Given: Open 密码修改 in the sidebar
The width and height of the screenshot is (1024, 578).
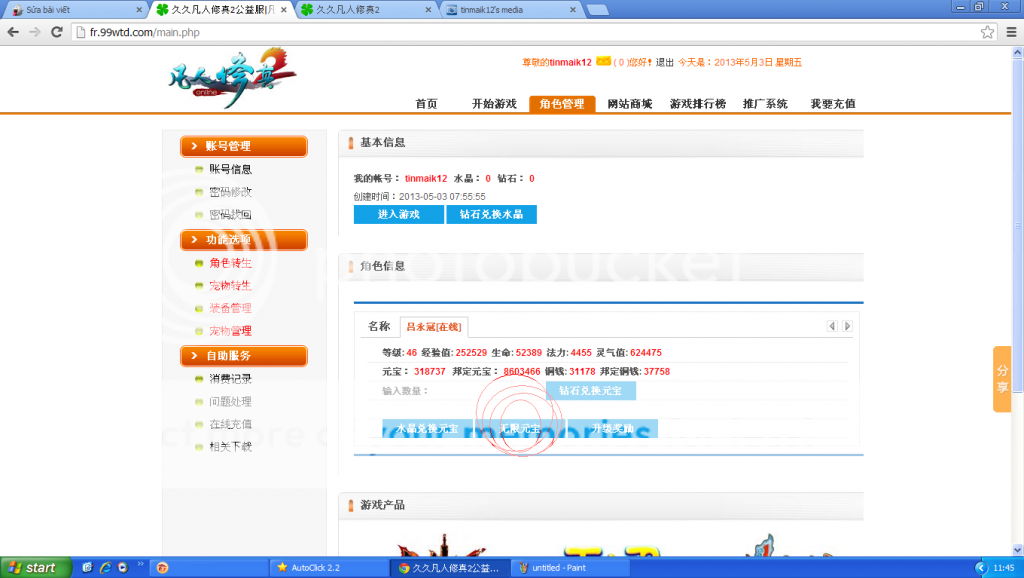Looking at the screenshot, I should coord(230,192).
